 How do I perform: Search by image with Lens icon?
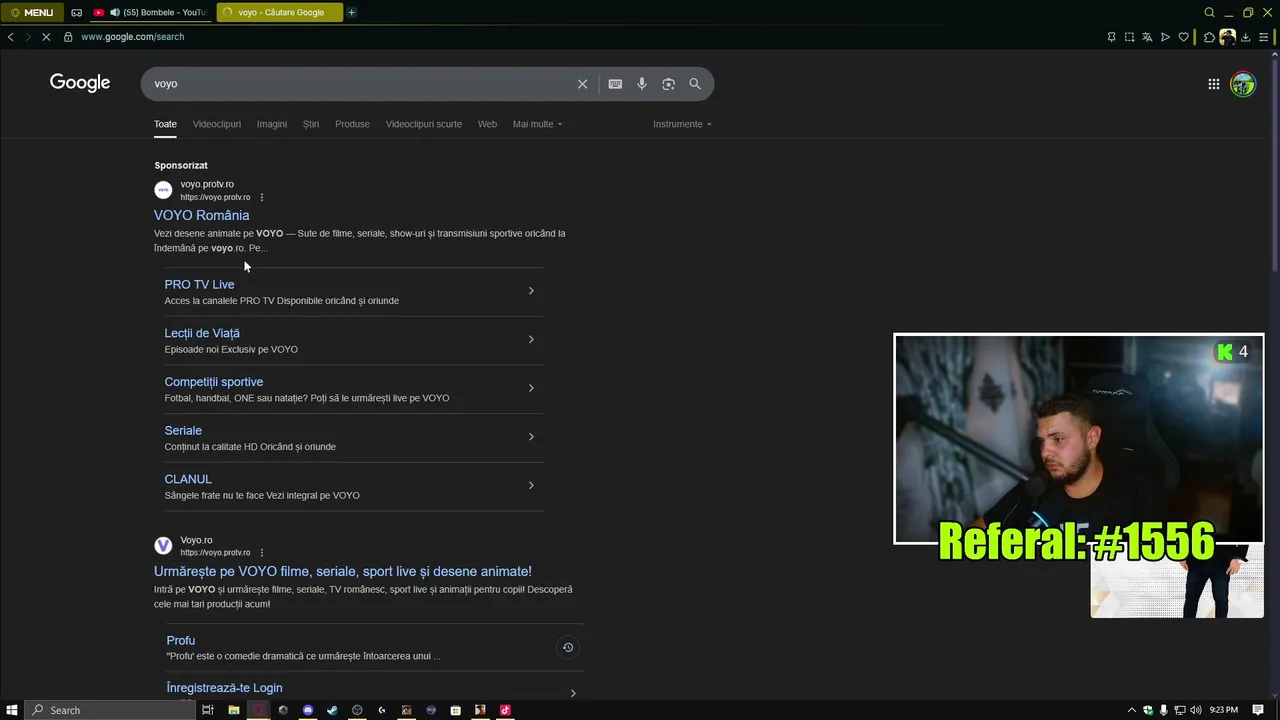pos(668,84)
